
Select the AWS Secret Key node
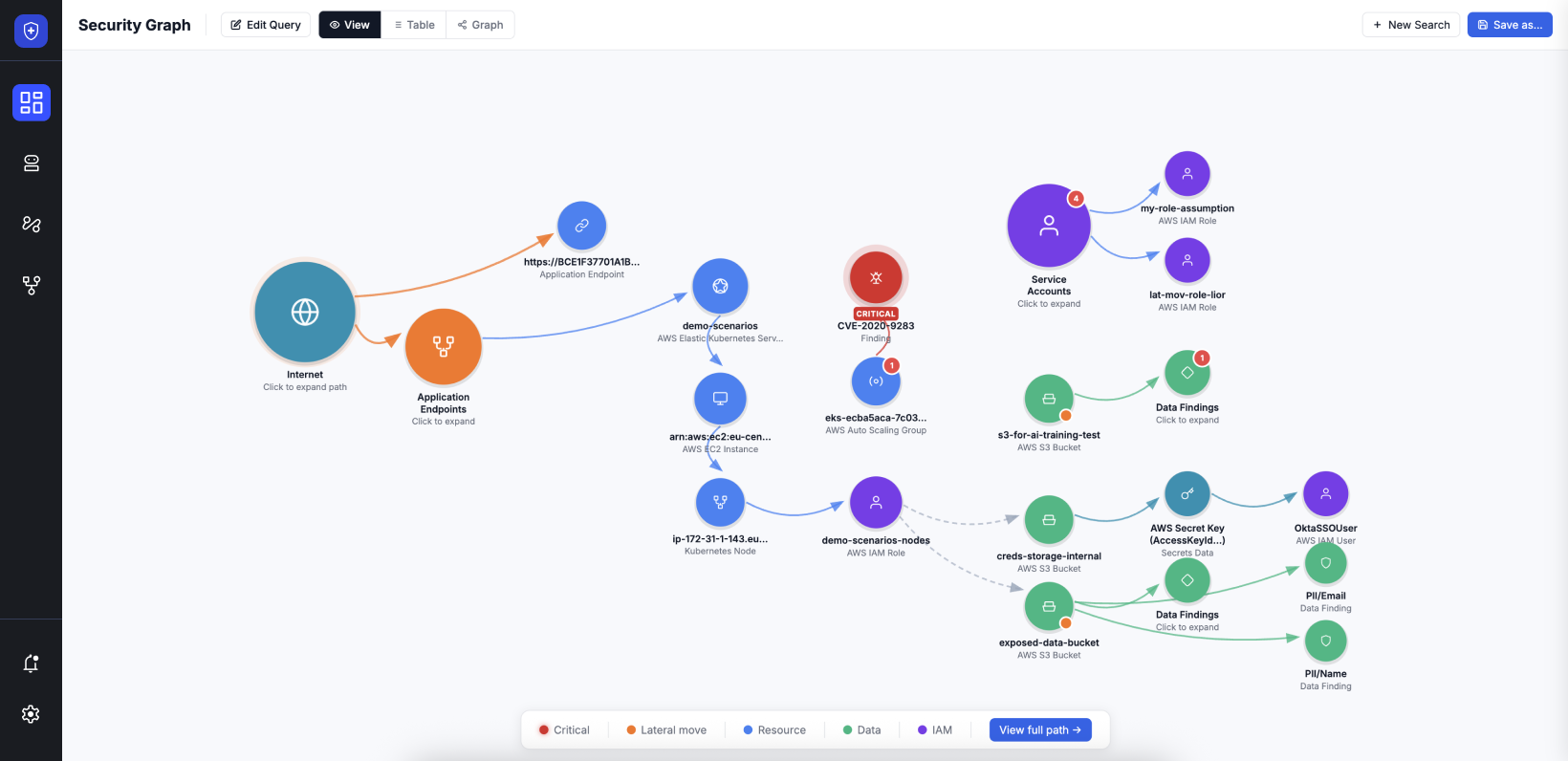pyautogui.click(x=1187, y=494)
